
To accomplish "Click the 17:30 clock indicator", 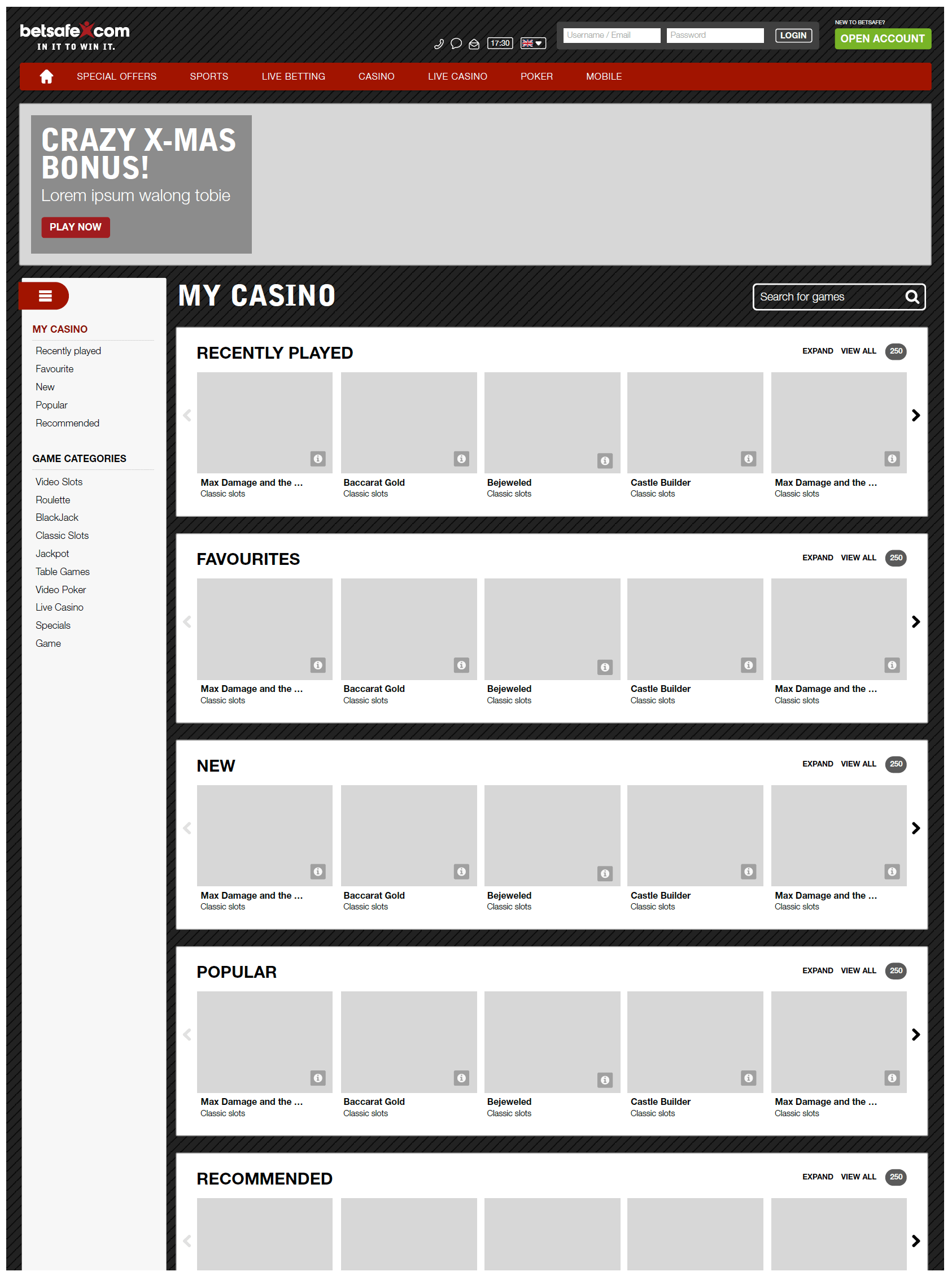I will tap(500, 43).
